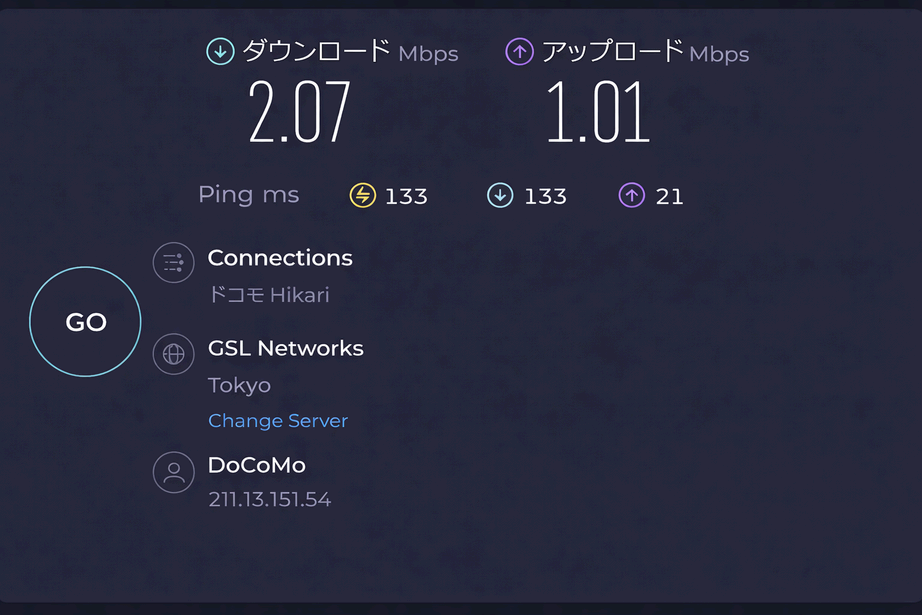The height and width of the screenshot is (615, 922).
Task: Click the GSL Networks server name
Action: coord(285,348)
